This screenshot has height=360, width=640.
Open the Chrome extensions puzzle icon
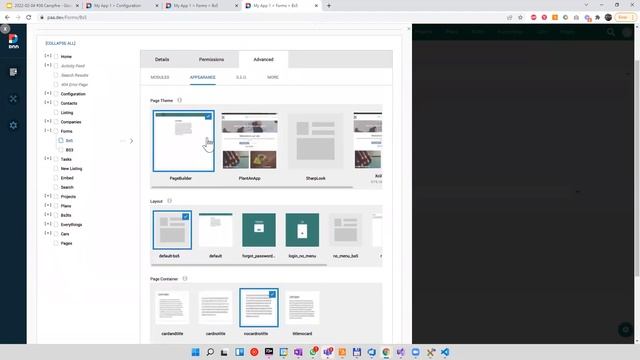(x=598, y=18)
